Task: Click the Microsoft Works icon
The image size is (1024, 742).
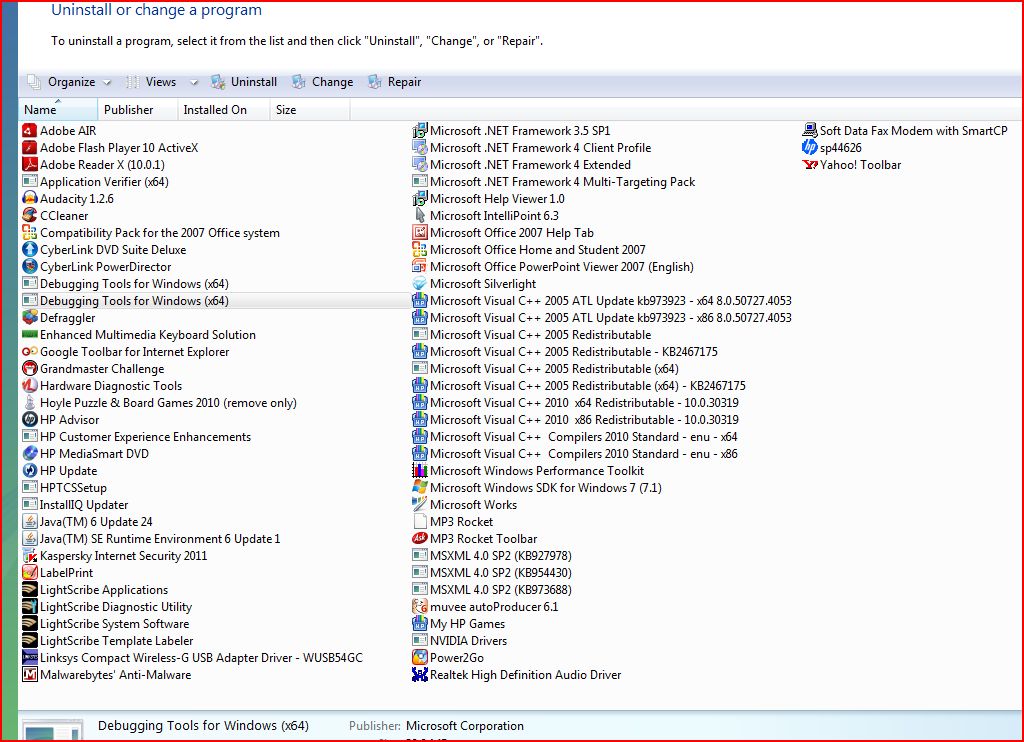Action: tap(419, 504)
